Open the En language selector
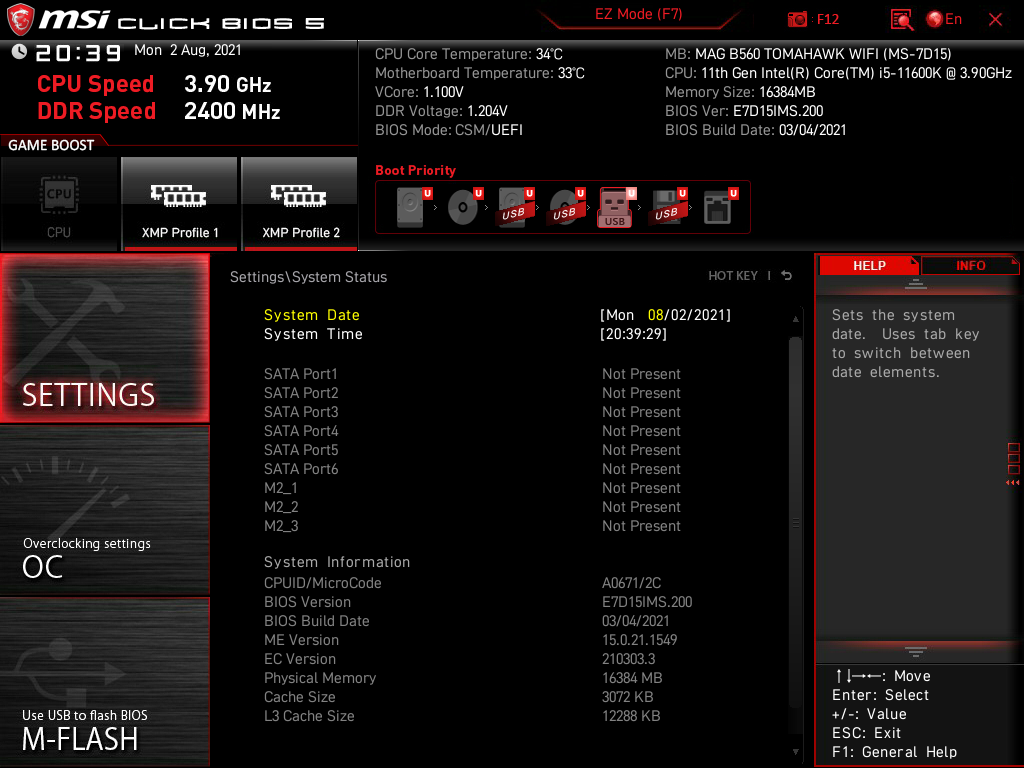This screenshot has width=1024, height=768. click(x=944, y=20)
